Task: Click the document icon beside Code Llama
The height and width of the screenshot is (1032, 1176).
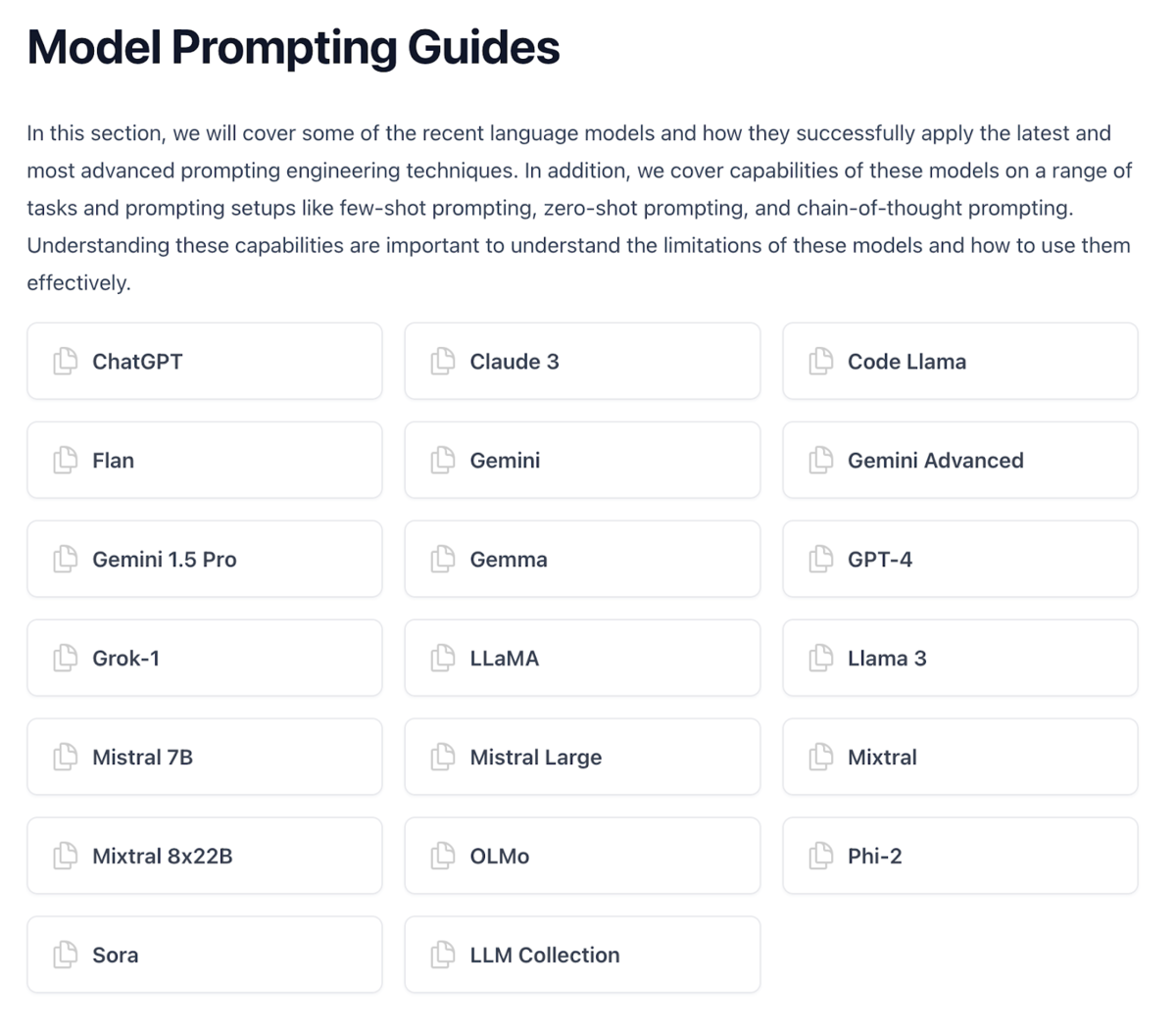Action: pos(821,361)
